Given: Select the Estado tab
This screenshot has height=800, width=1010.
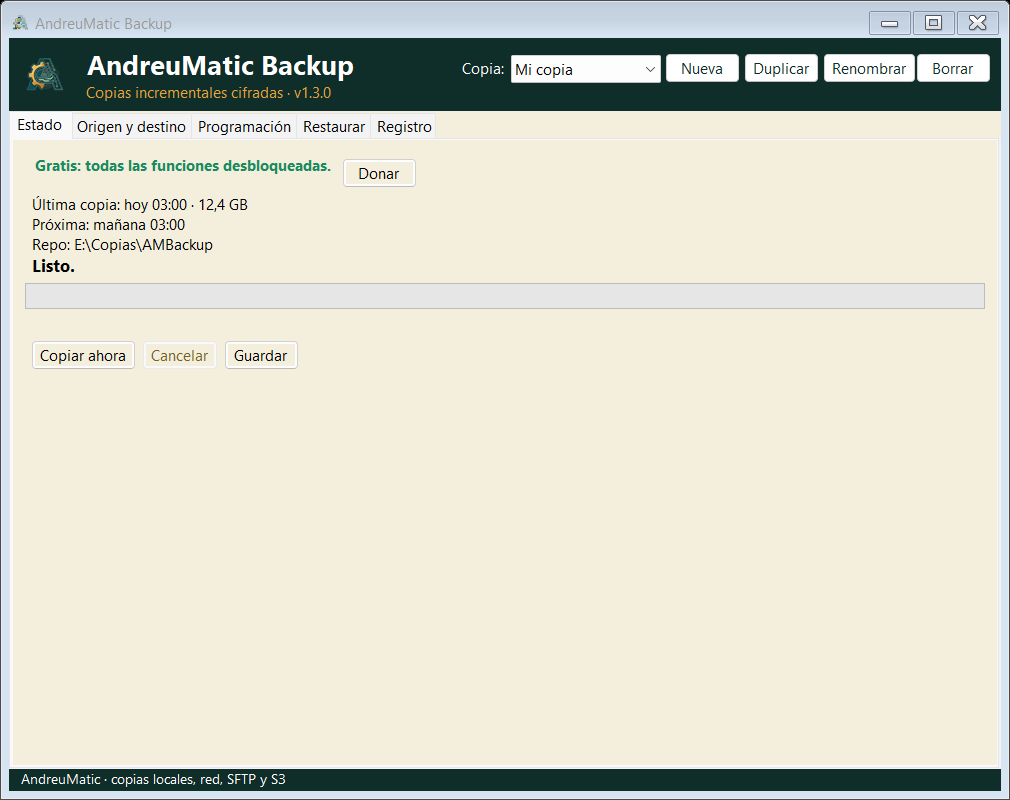Looking at the screenshot, I should click(40, 125).
